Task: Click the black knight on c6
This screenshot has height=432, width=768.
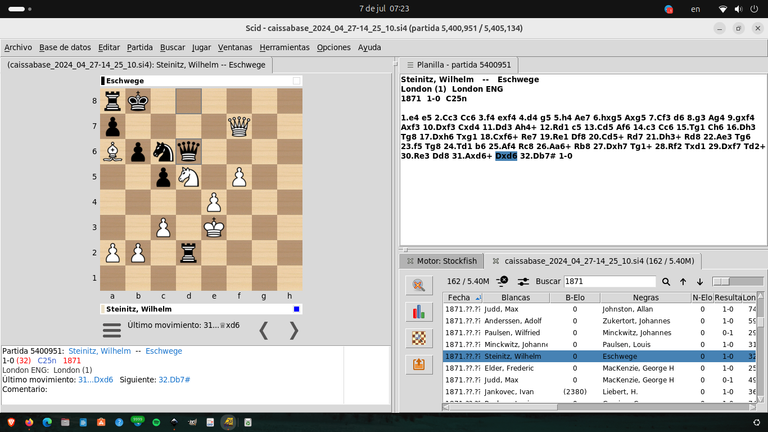Action: [163, 151]
